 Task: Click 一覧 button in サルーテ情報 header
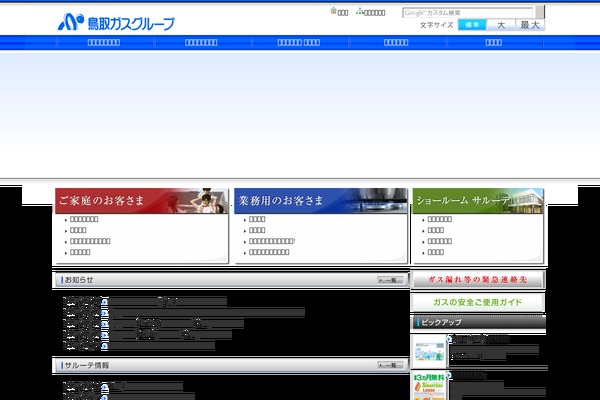[x=390, y=366]
